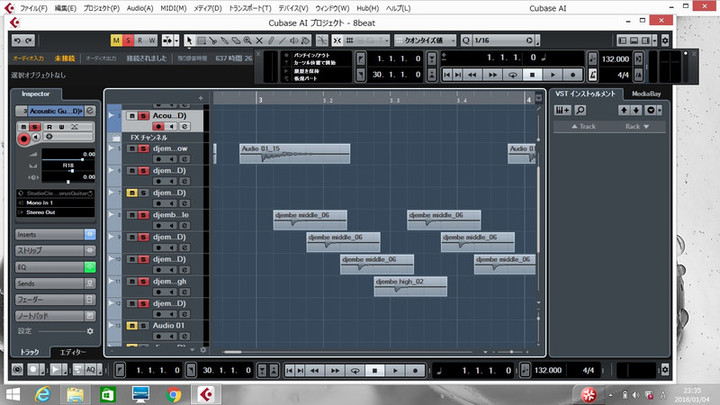Click Play in upper transport panel

552,74
